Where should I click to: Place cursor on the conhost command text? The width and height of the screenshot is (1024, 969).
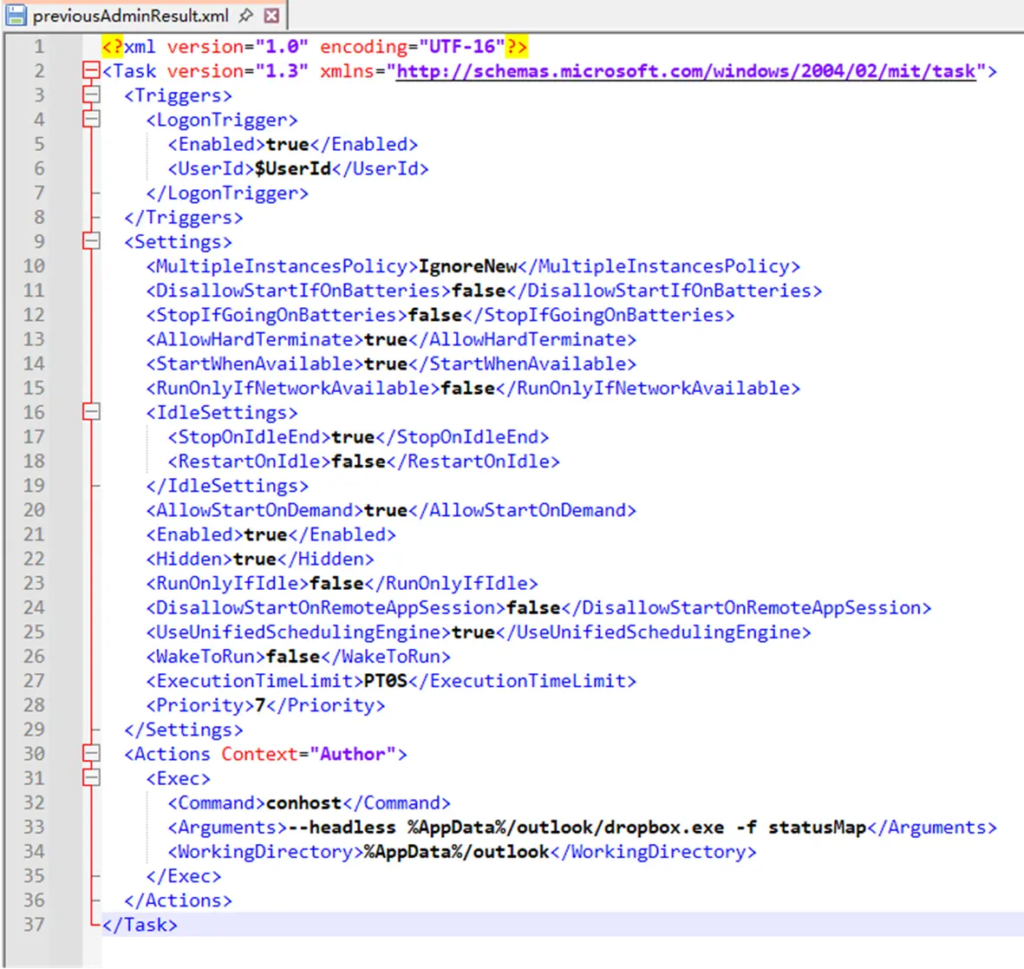pyautogui.click(x=303, y=803)
